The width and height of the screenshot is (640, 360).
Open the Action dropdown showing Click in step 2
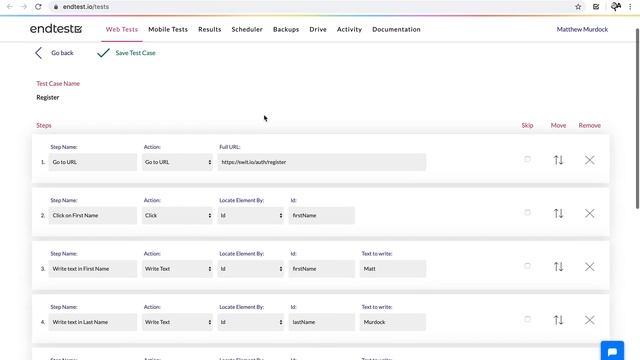177,216
